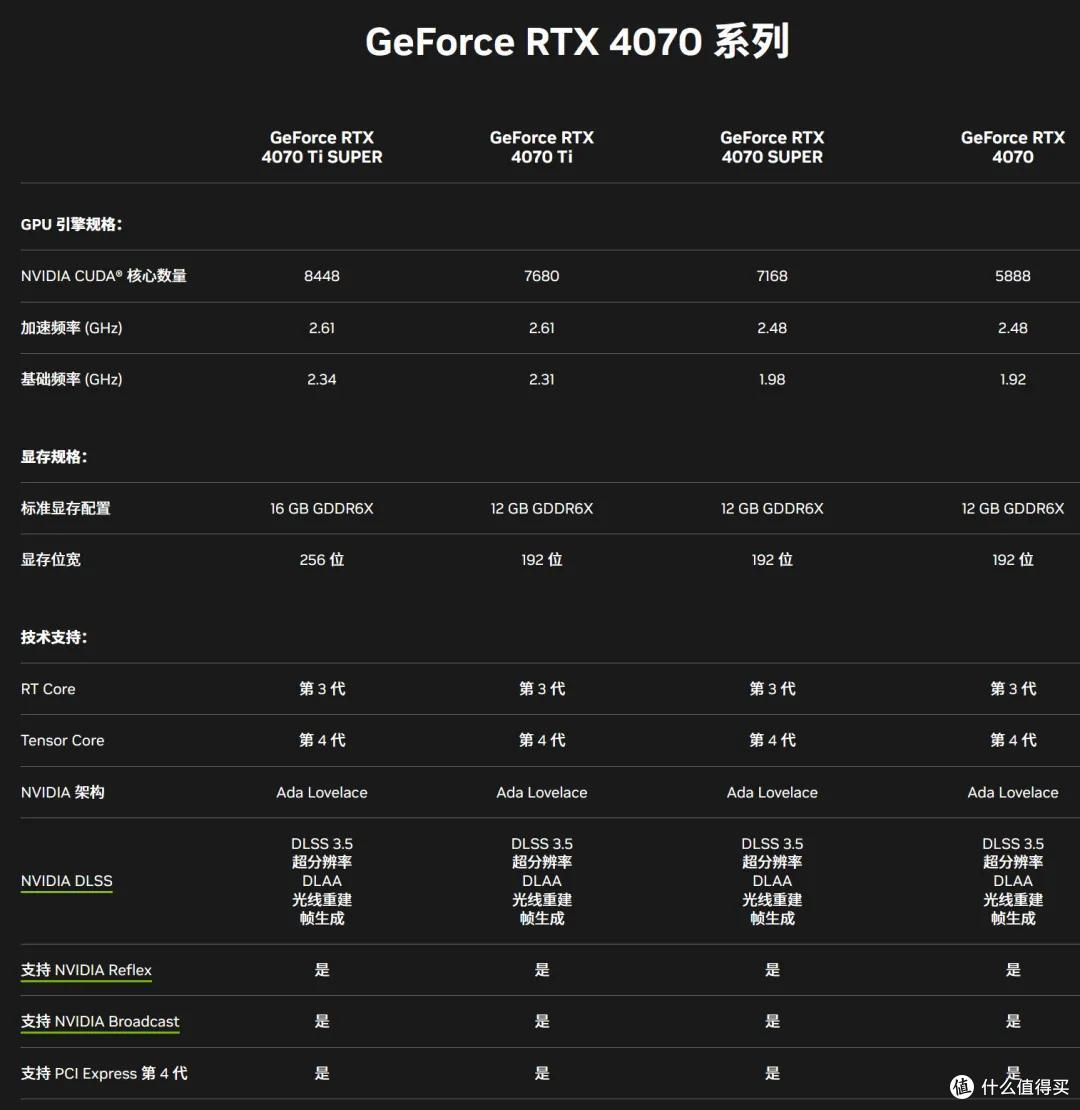Image resolution: width=1080 pixels, height=1110 pixels.
Task: Click the 显存规格 section heading
Action: point(54,457)
